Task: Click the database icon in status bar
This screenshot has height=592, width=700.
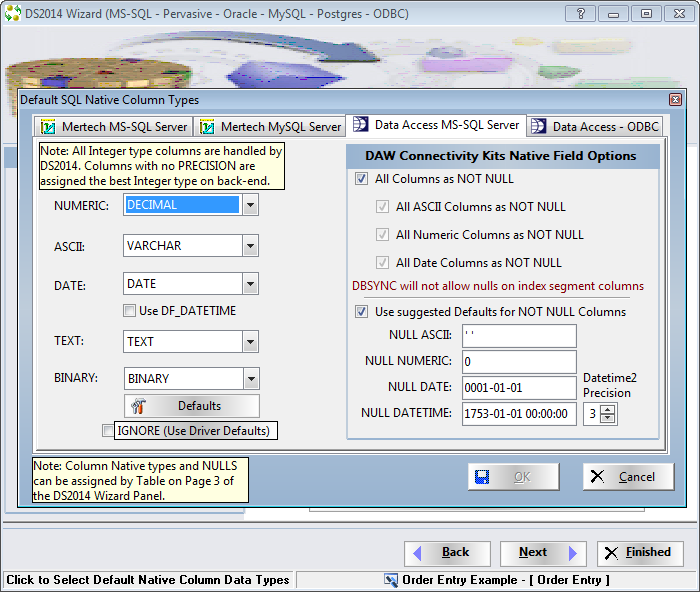Action: (x=391, y=580)
